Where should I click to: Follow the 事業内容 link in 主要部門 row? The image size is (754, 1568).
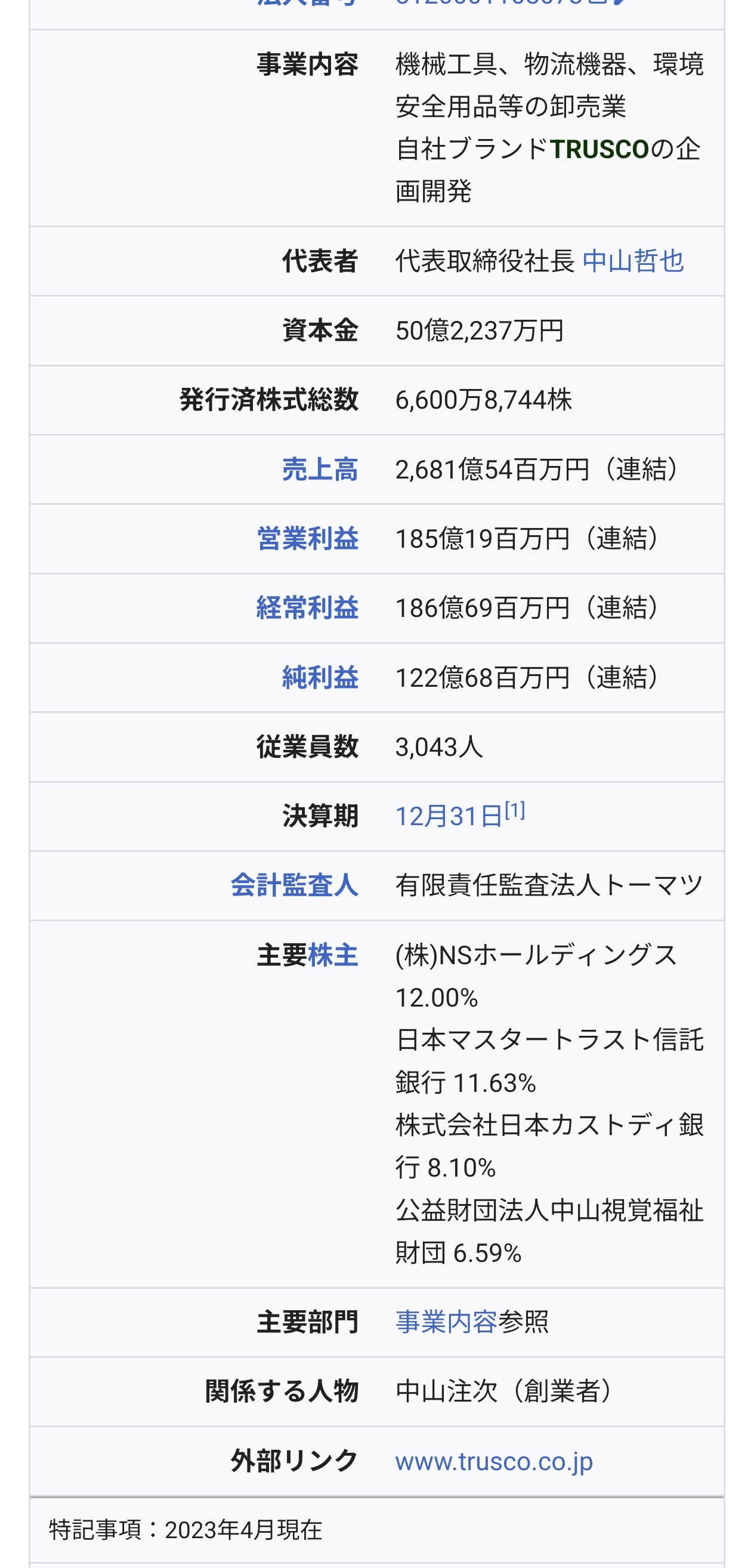pos(446,1322)
